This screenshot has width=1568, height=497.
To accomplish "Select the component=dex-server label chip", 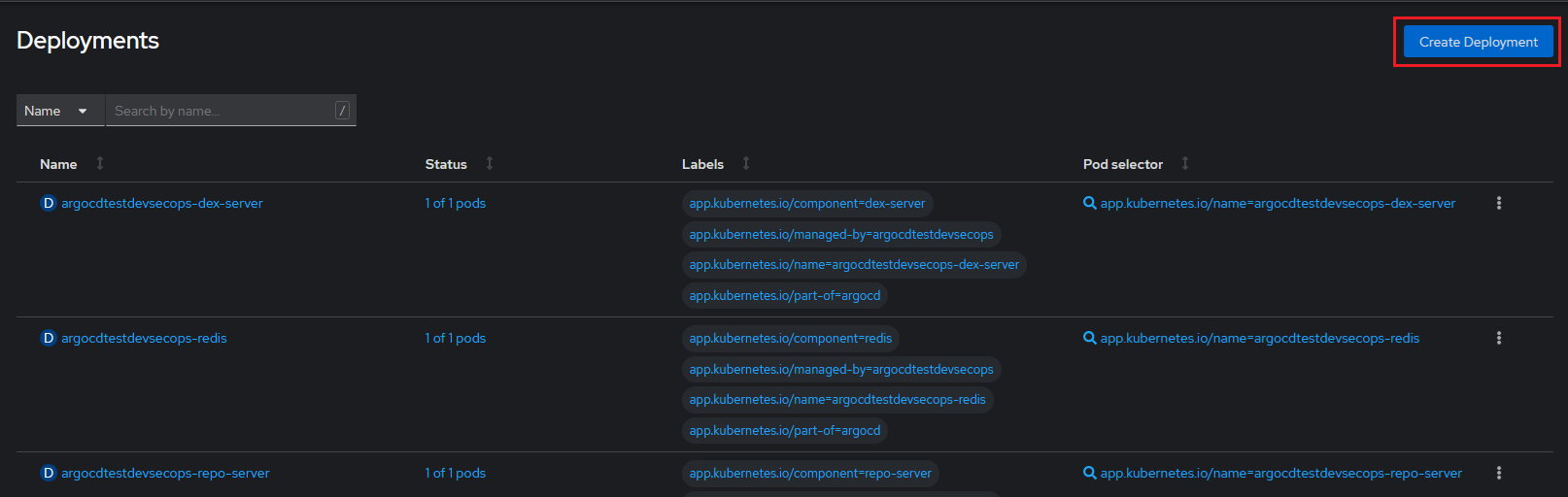I will click(806, 204).
